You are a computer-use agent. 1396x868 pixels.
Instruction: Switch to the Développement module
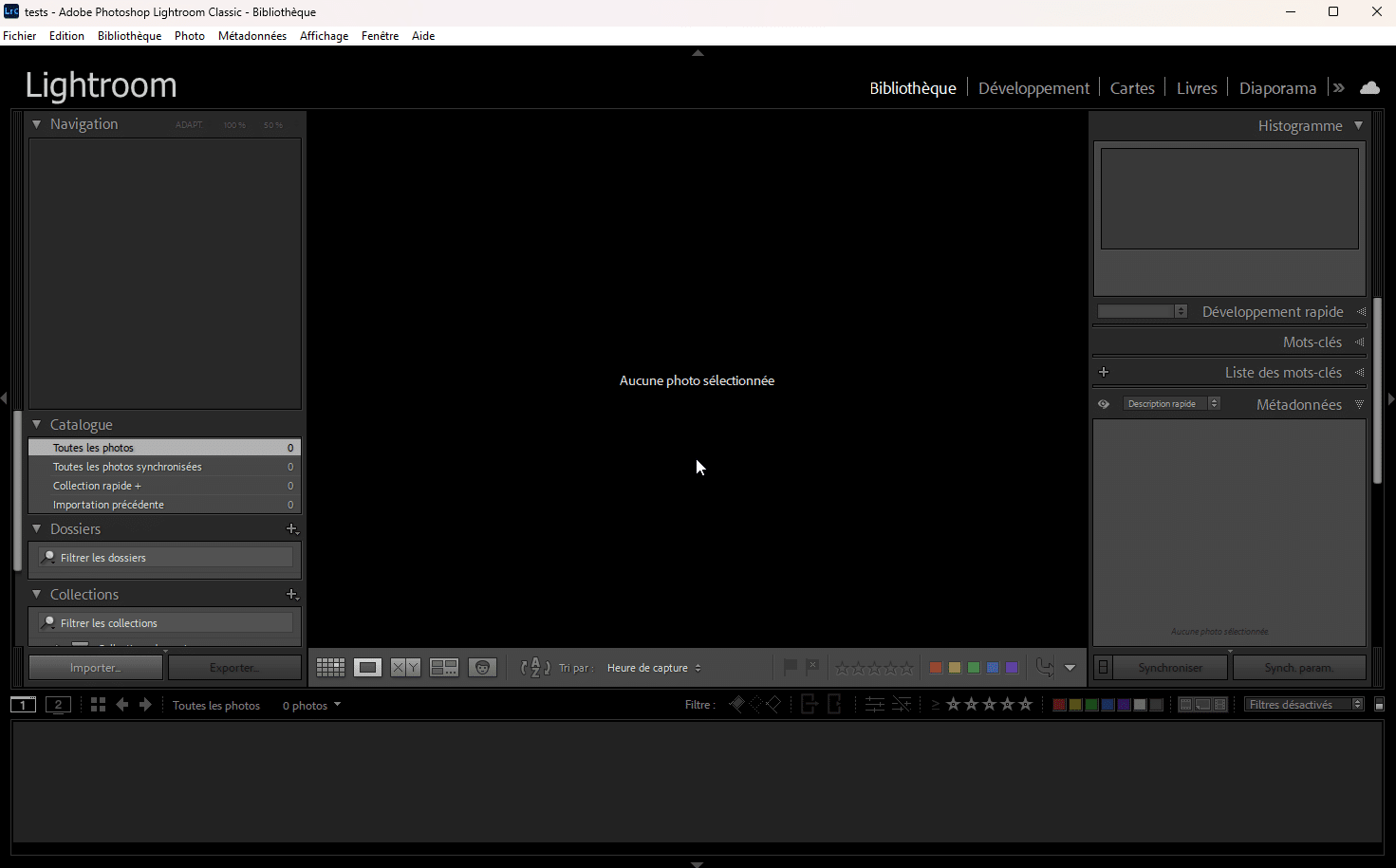[x=1033, y=88]
